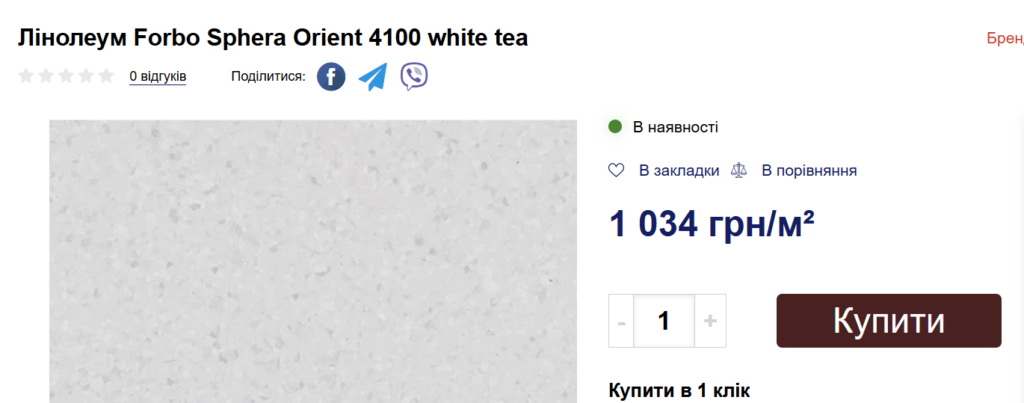Click the comparison scales icon
Image resolution: width=1024 pixels, height=403 pixels.
click(739, 170)
